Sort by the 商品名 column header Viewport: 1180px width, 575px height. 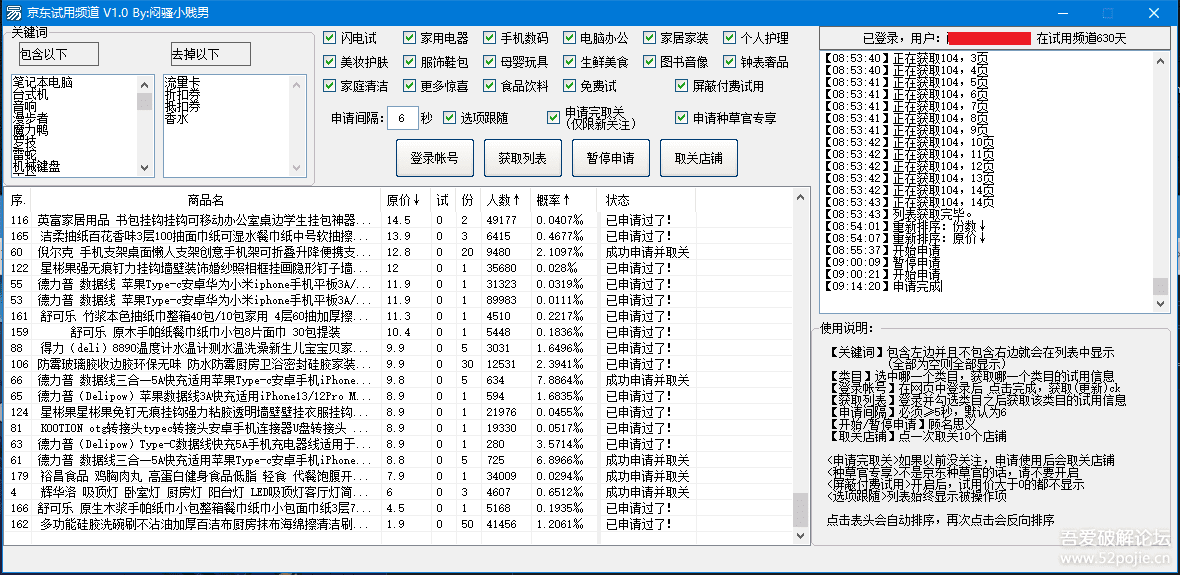[x=206, y=200]
